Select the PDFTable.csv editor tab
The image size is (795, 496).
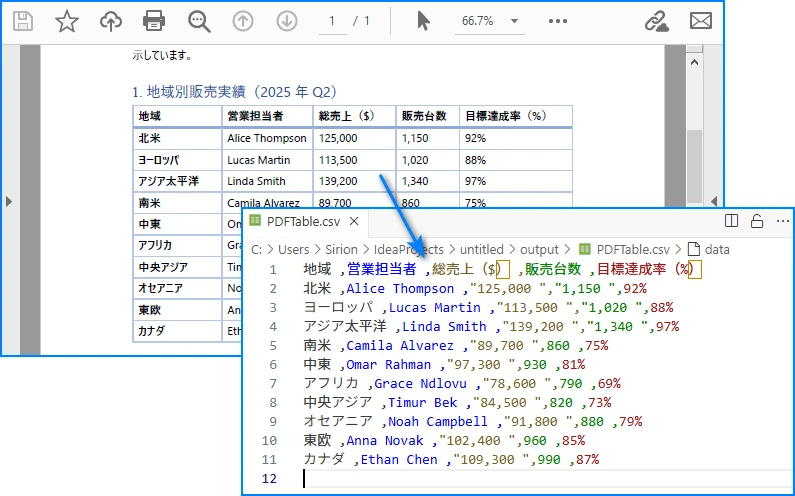tap(303, 222)
